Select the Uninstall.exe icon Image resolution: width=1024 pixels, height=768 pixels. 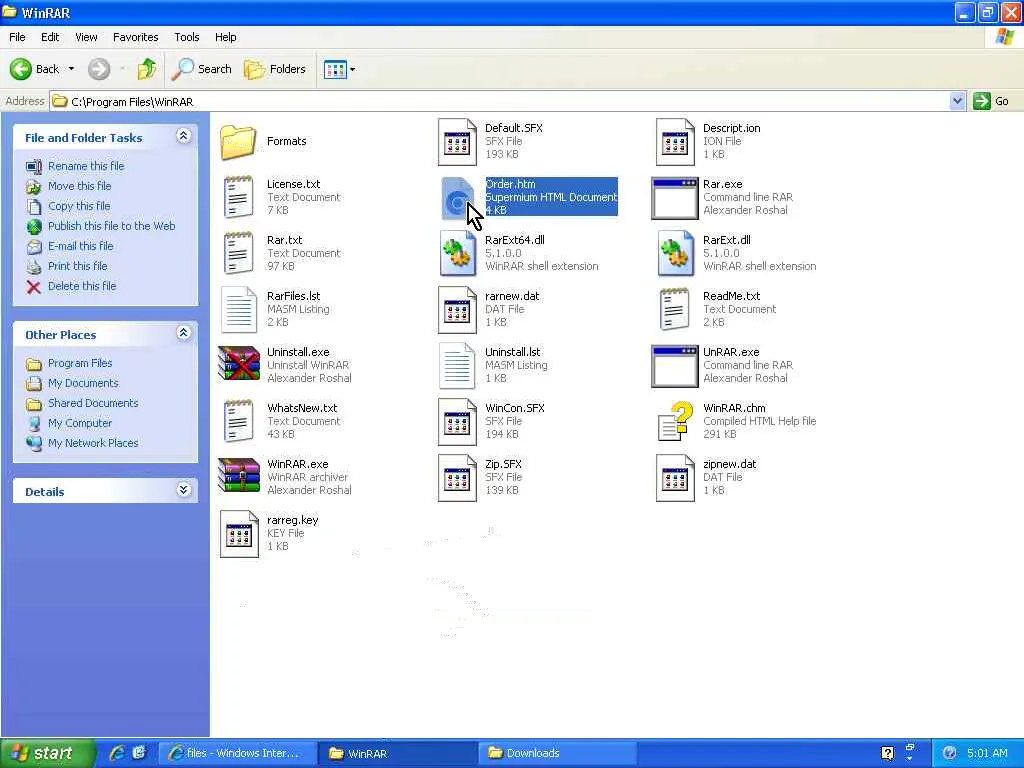(x=238, y=363)
